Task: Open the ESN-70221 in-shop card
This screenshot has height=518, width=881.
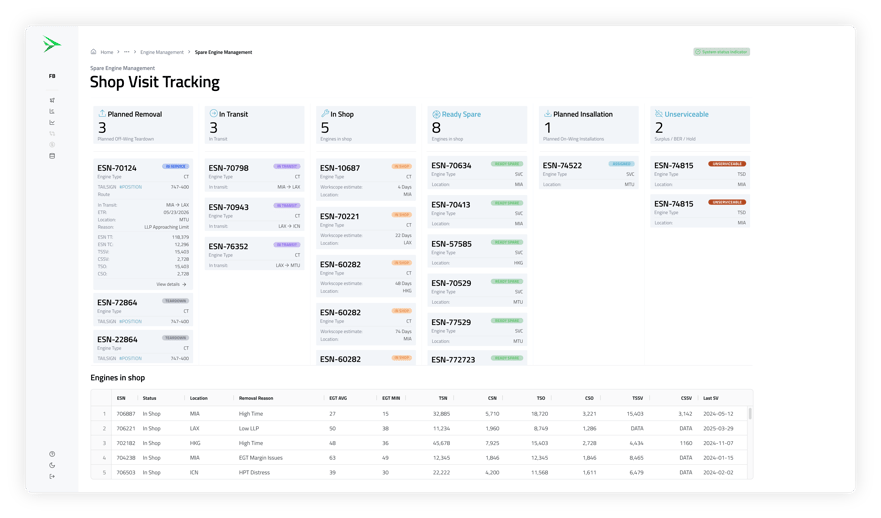Action: tap(366, 228)
